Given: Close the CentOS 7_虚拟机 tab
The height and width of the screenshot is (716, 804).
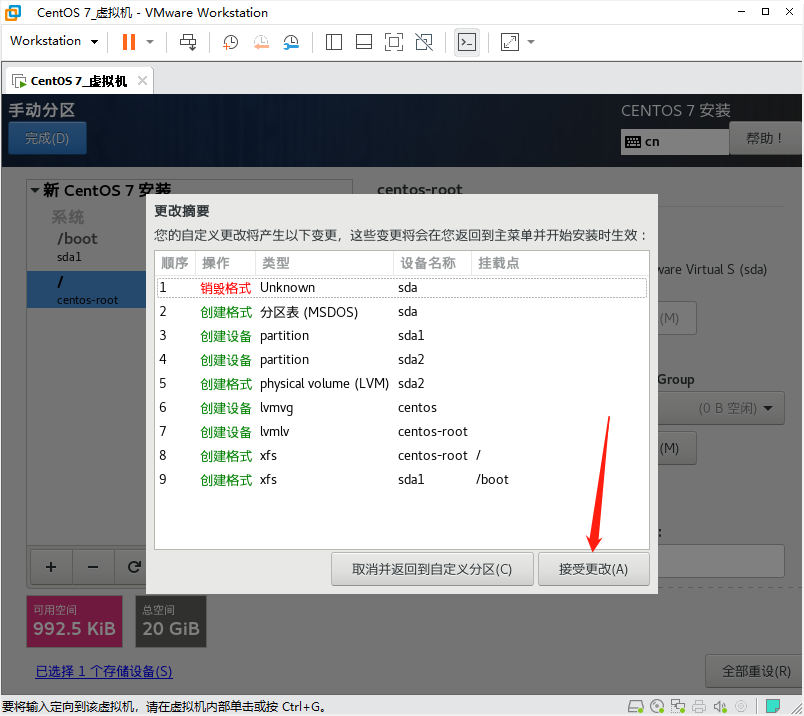Looking at the screenshot, I should click(x=143, y=81).
